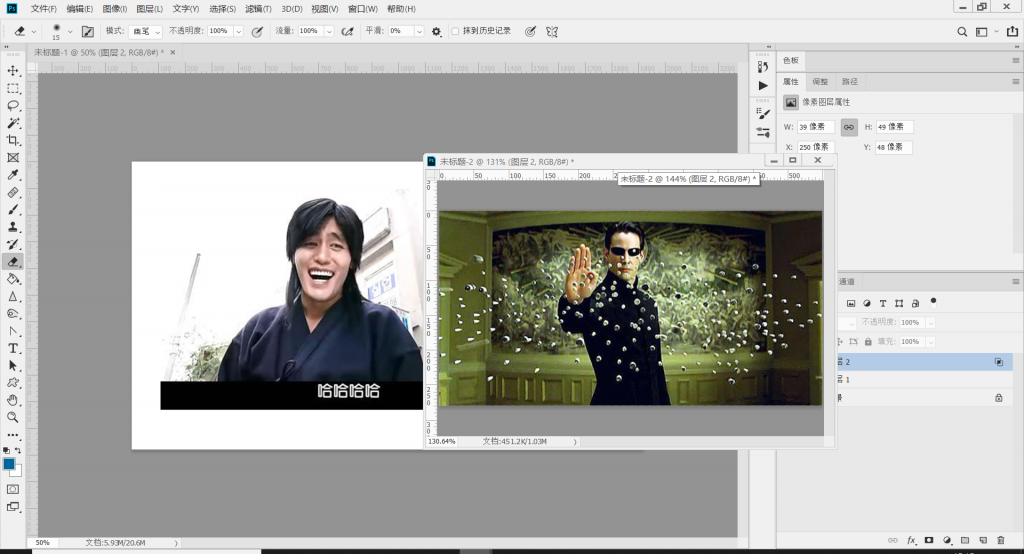Toggle width-height link in Properties
1024x554 pixels.
848,127
